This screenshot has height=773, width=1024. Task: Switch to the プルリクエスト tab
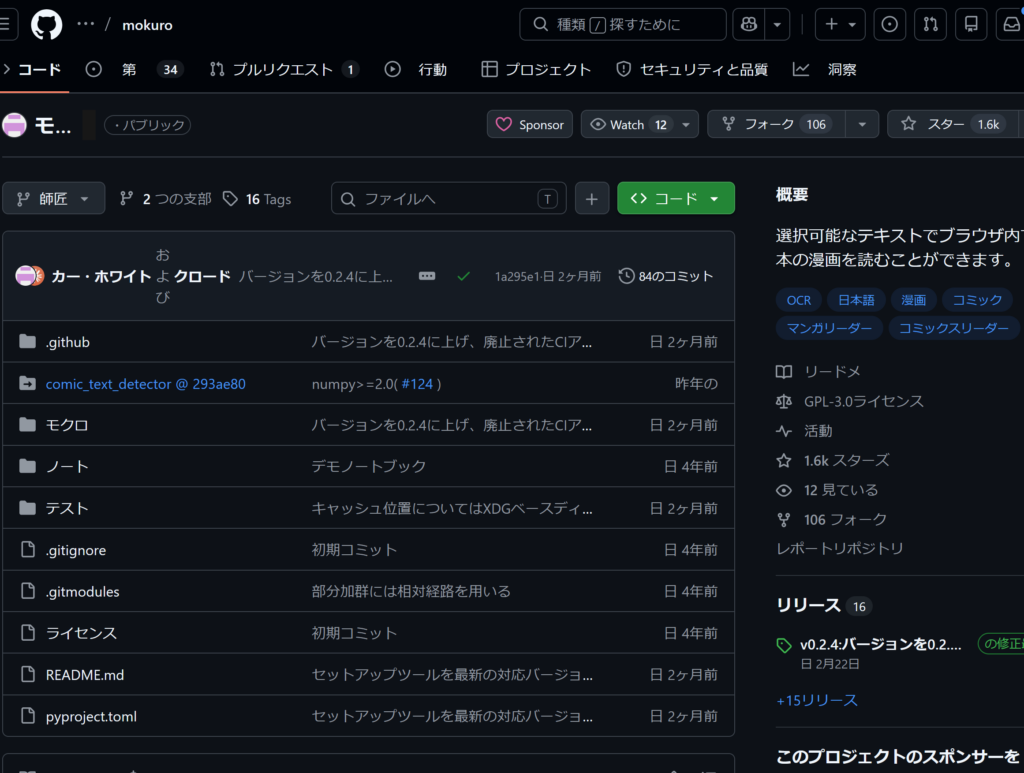tap(282, 70)
